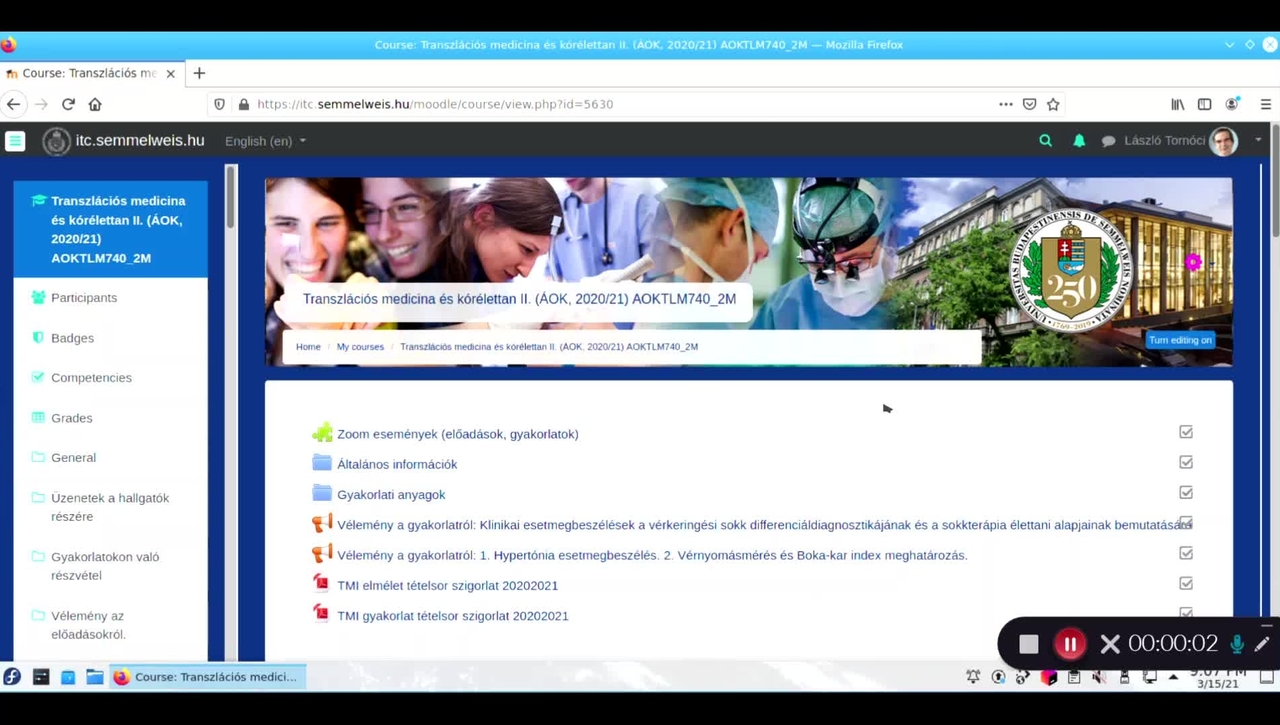The width and height of the screenshot is (1280, 725).
Task: Open TMI elmélet tételsor szigorlat 20202021 link
Action: pyautogui.click(x=447, y=585)
